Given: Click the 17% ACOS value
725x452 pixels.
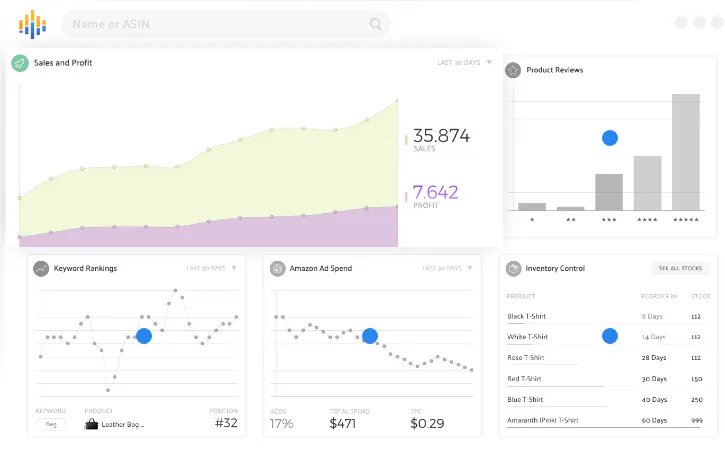Looking at the screenshot, I should click(x=282, y=423).
